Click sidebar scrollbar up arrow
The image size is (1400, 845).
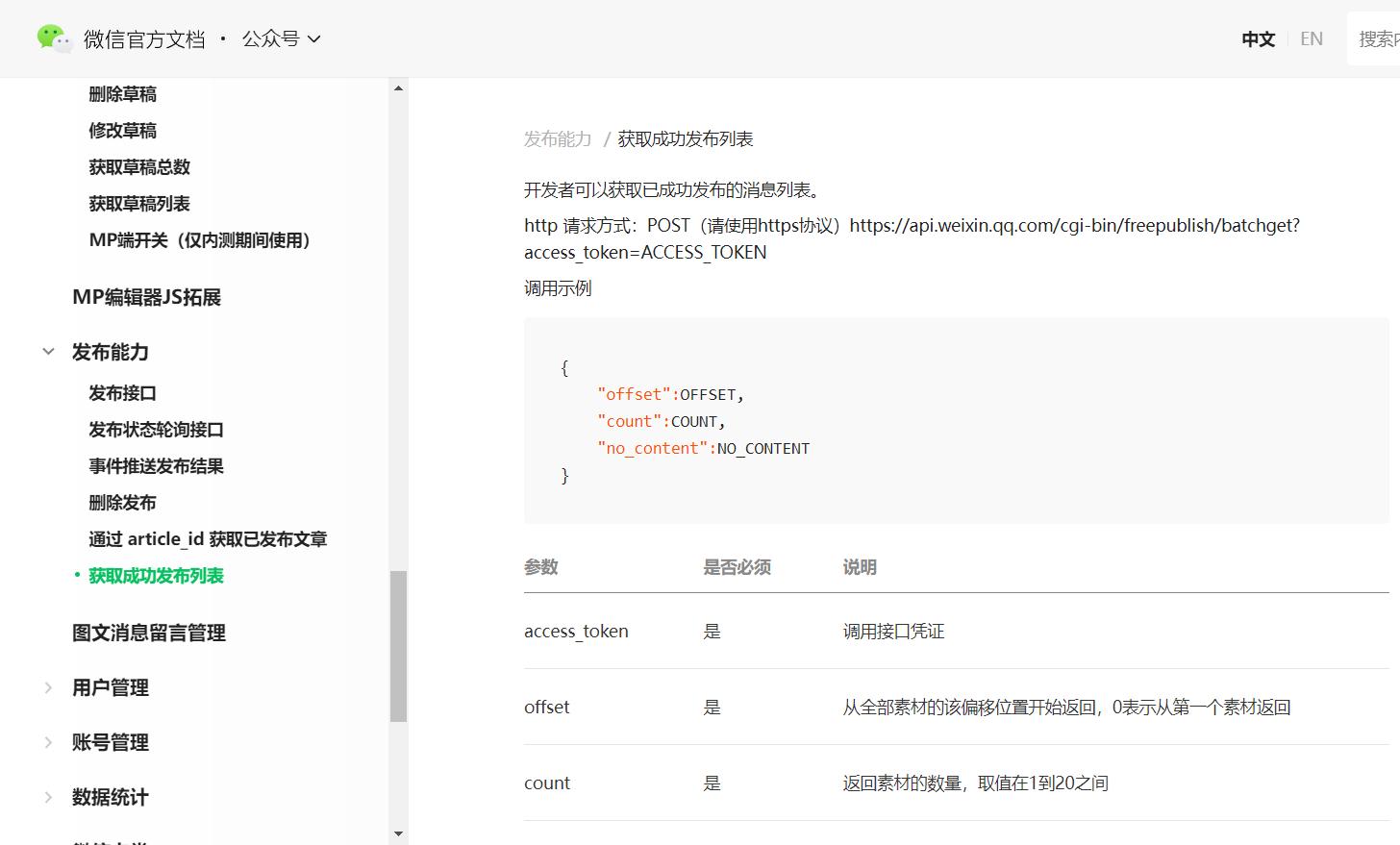coord(398,88)
